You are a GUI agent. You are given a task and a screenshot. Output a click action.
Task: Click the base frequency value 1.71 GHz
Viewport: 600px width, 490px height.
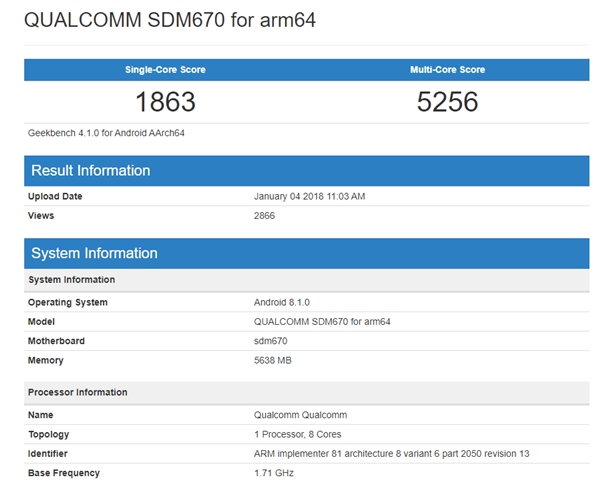pyautogui.click(x=273, y=472)
